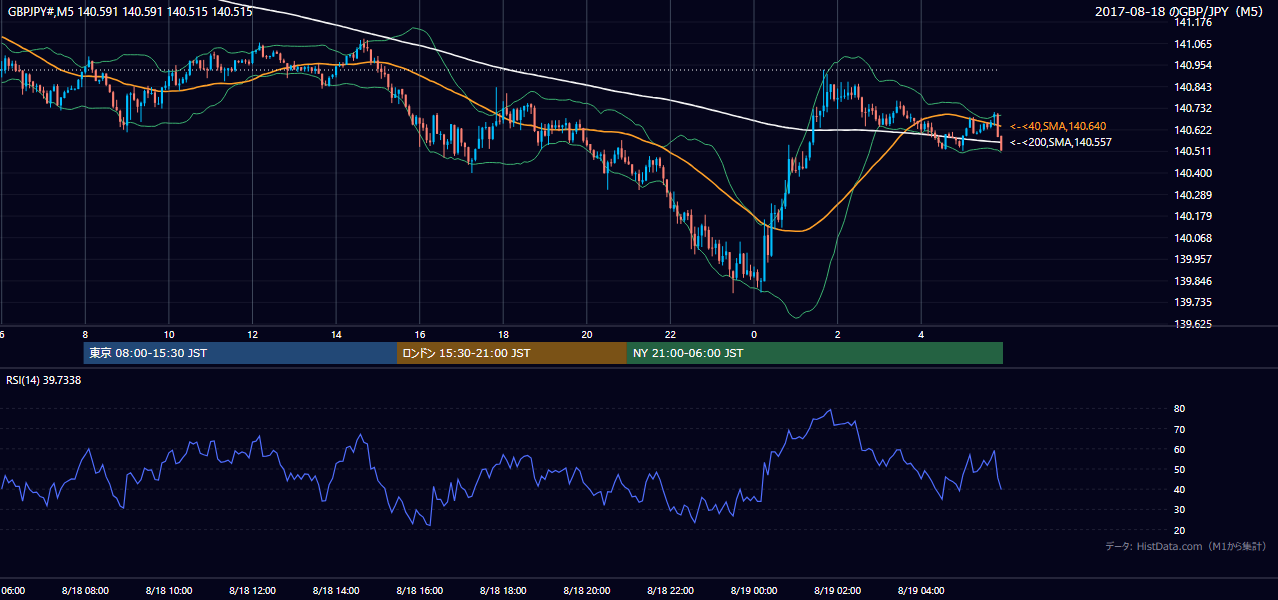Click the RSI scale value 80
The image size is (1278, 600).
1179,409
